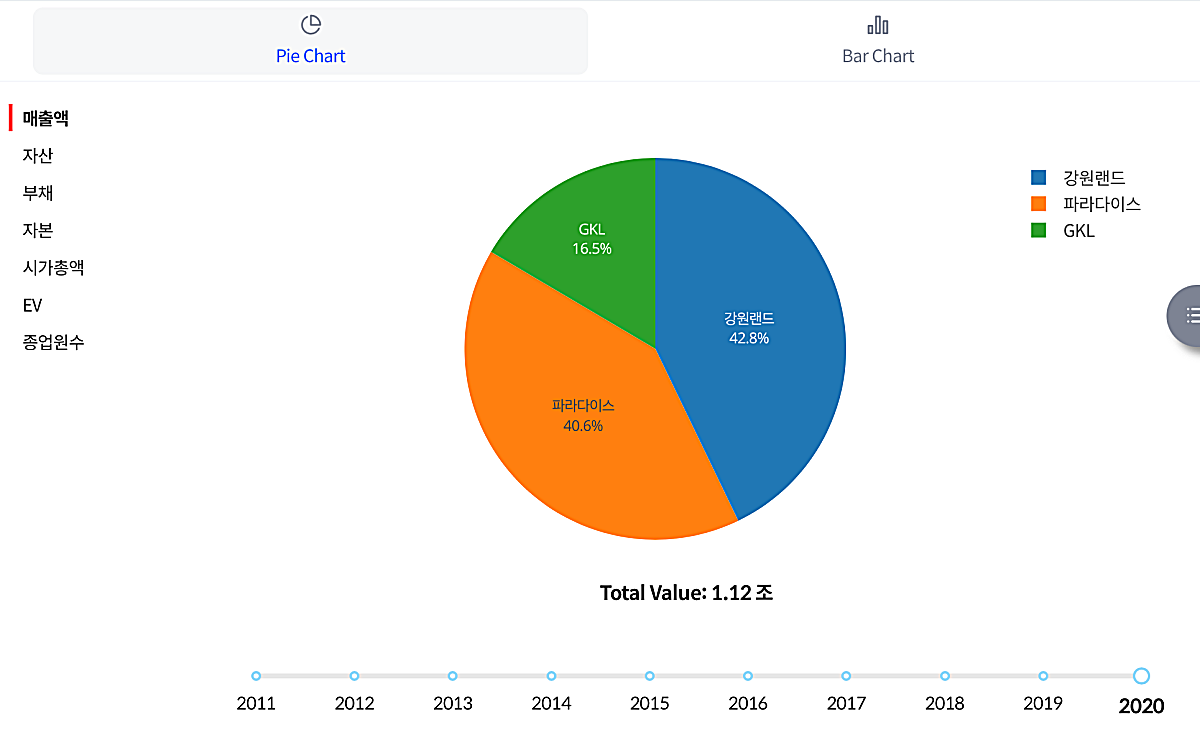Screen dimensions: 1200x740
Task: Toggle 파라다이스 legend label
Action: 1102,204
